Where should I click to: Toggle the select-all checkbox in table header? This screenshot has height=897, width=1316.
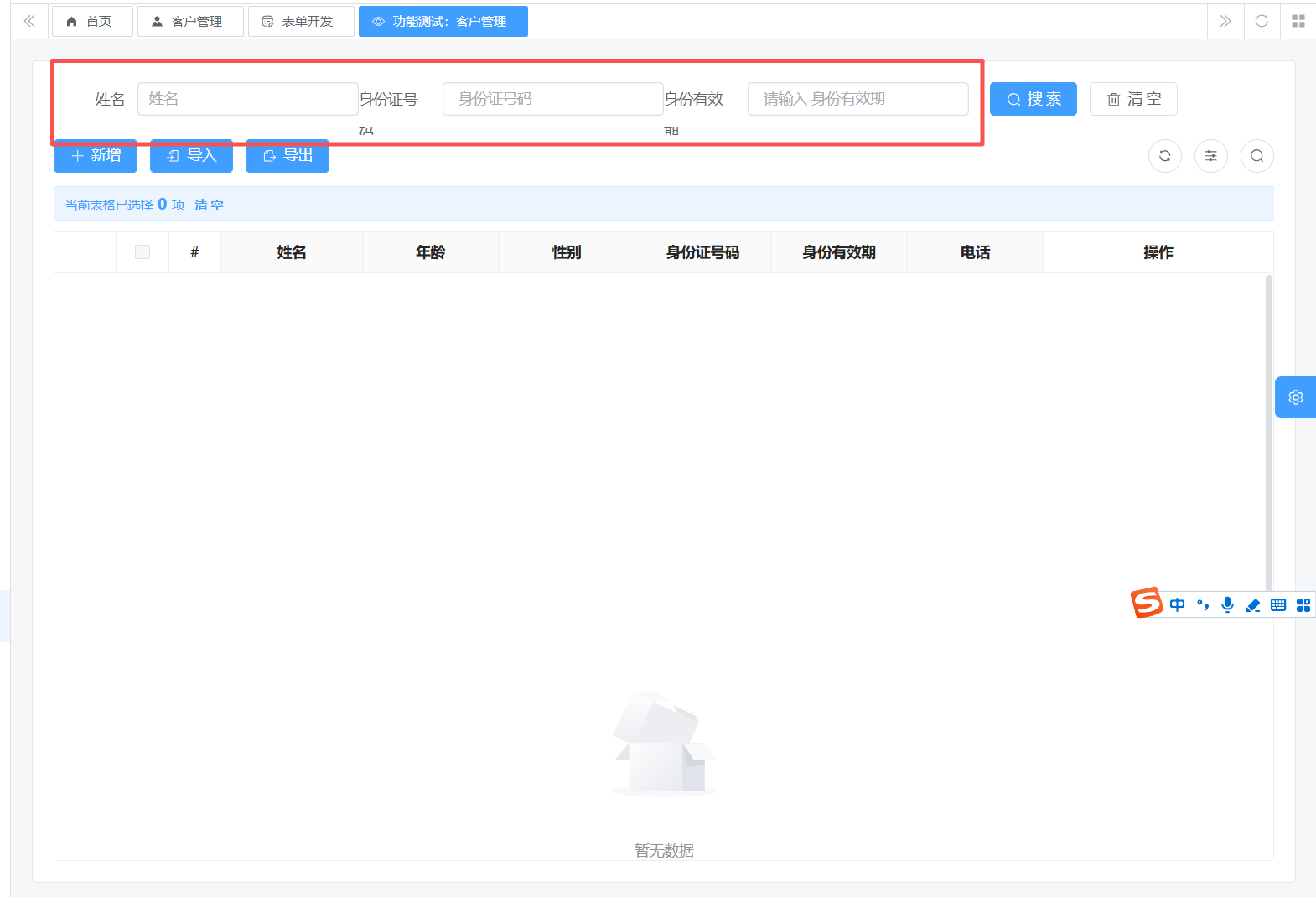(142, 252)
